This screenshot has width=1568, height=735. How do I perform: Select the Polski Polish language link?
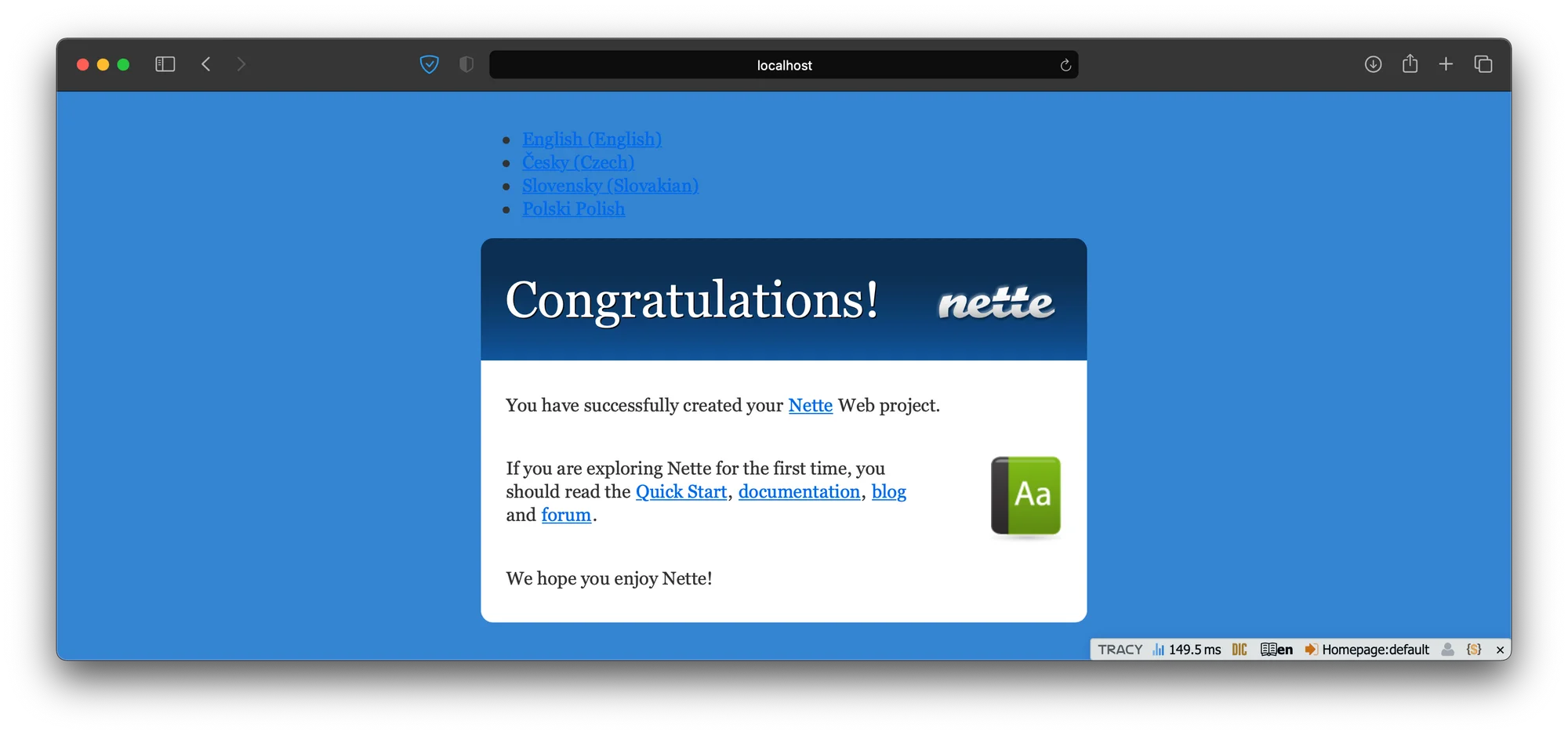tap(573, 209)
